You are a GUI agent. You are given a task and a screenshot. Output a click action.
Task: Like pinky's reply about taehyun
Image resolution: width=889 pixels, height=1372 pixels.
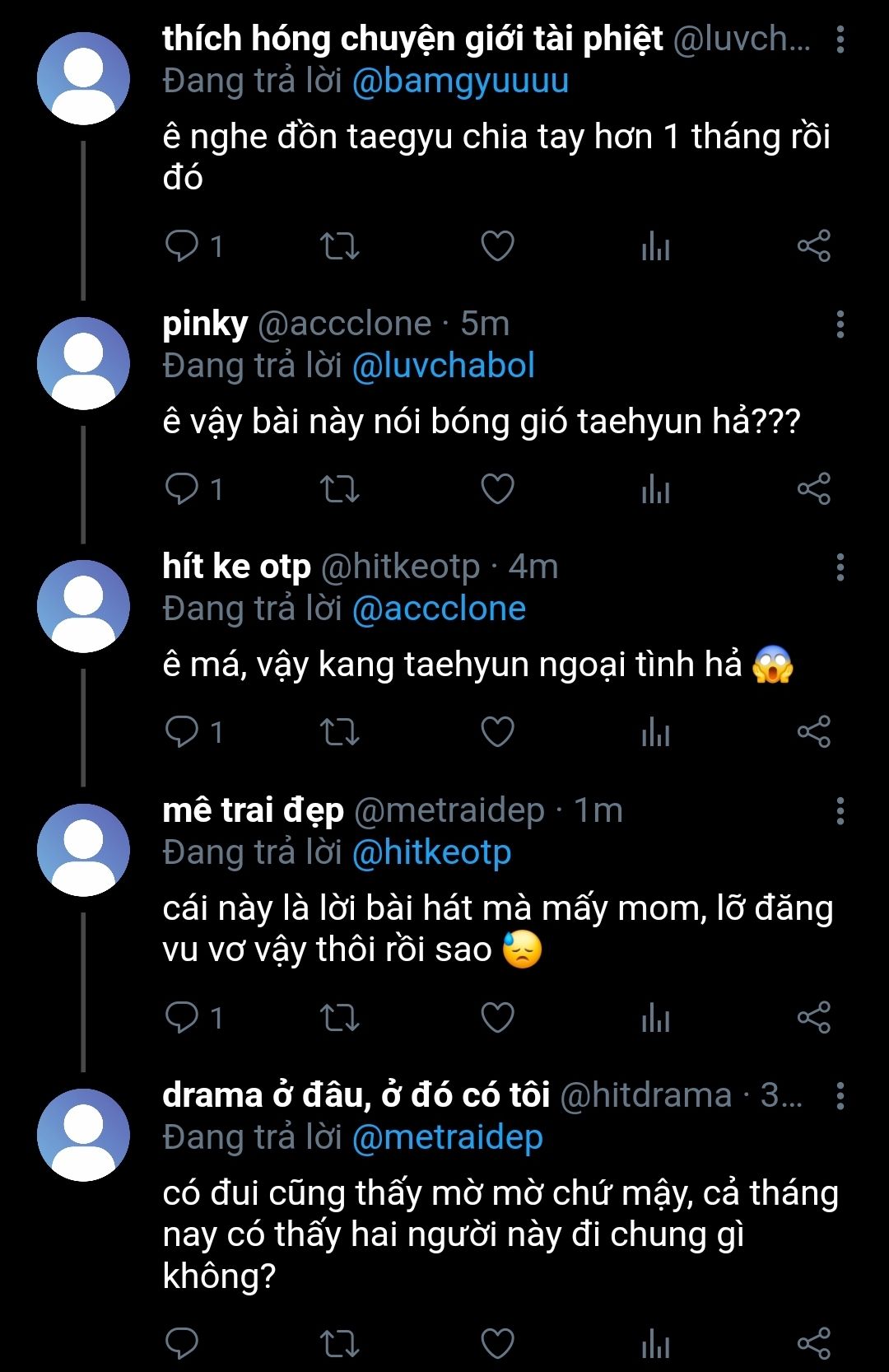pos(497,489)
